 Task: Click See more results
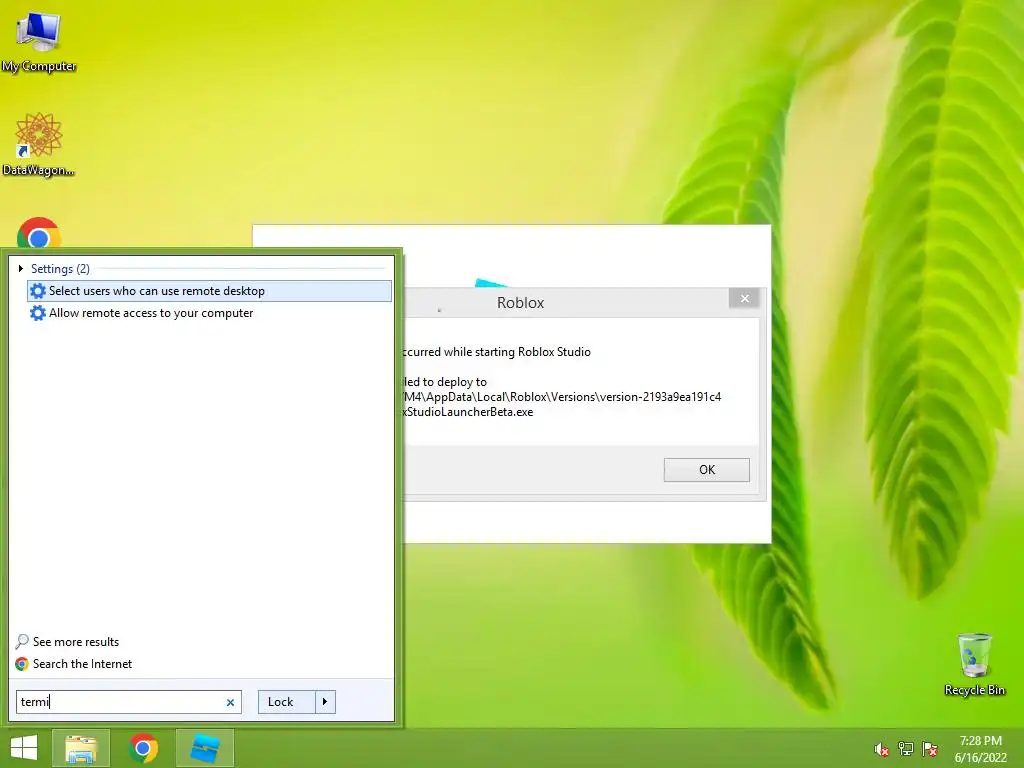tap(76, 642)
